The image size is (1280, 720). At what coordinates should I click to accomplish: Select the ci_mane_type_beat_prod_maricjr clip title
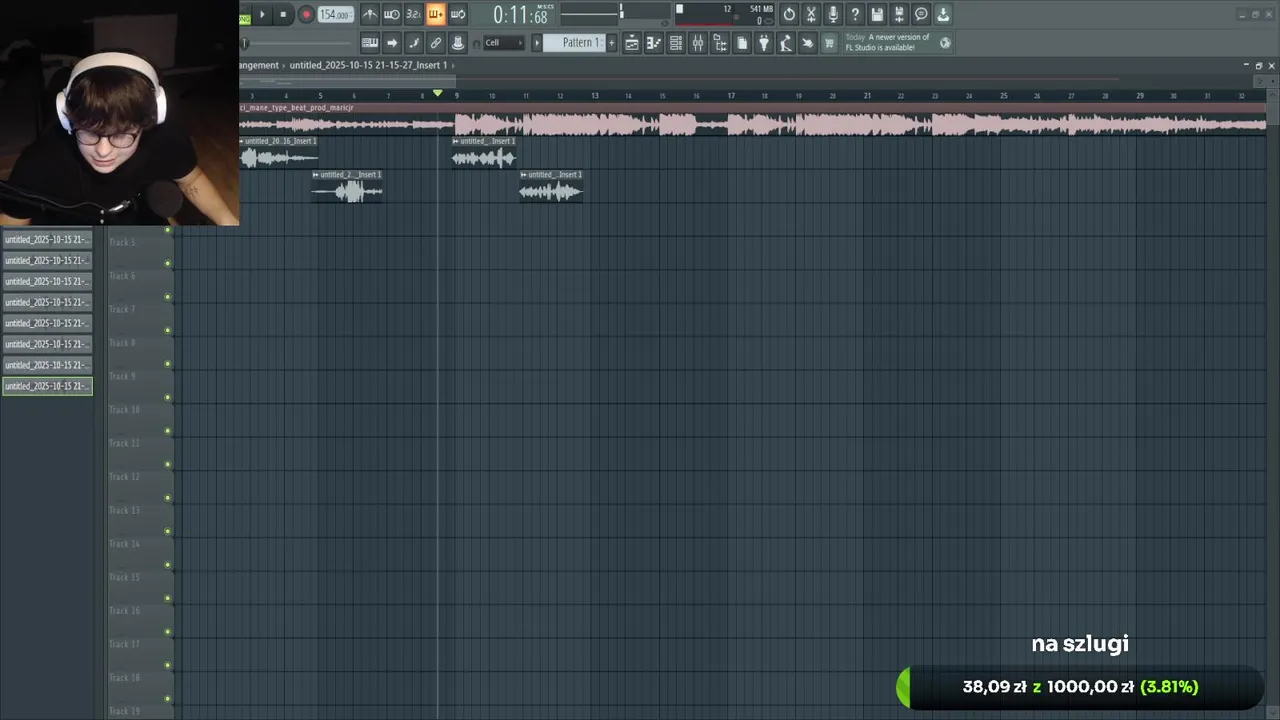[x=297, y=107]
